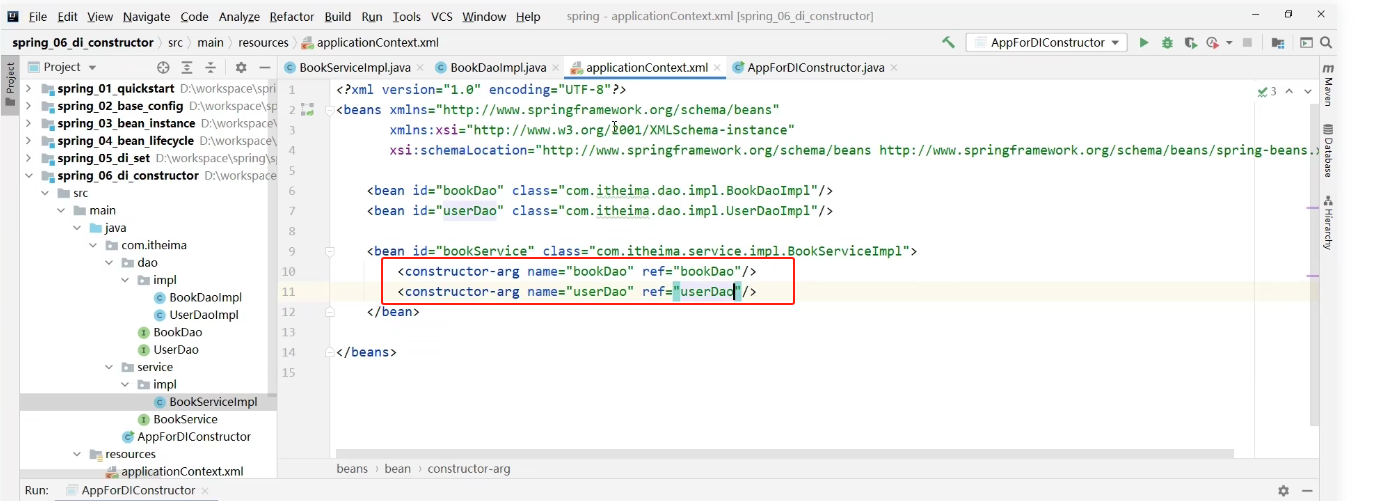Open the Run panel settings gear
Viewport: 1393px width, 501px height.
(1283, 491)
